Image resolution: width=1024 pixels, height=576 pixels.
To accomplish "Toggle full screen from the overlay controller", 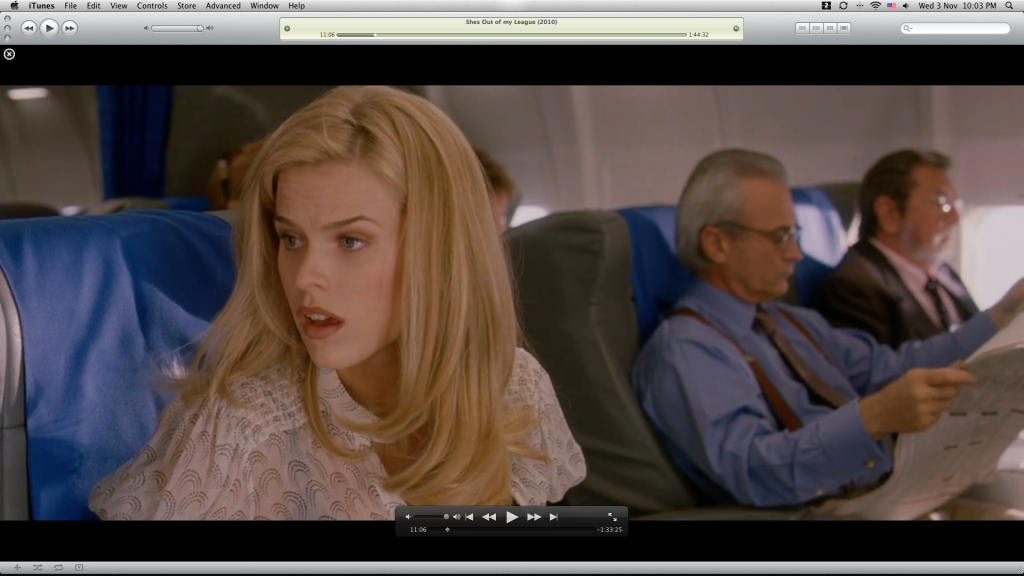I will [612, 517].
